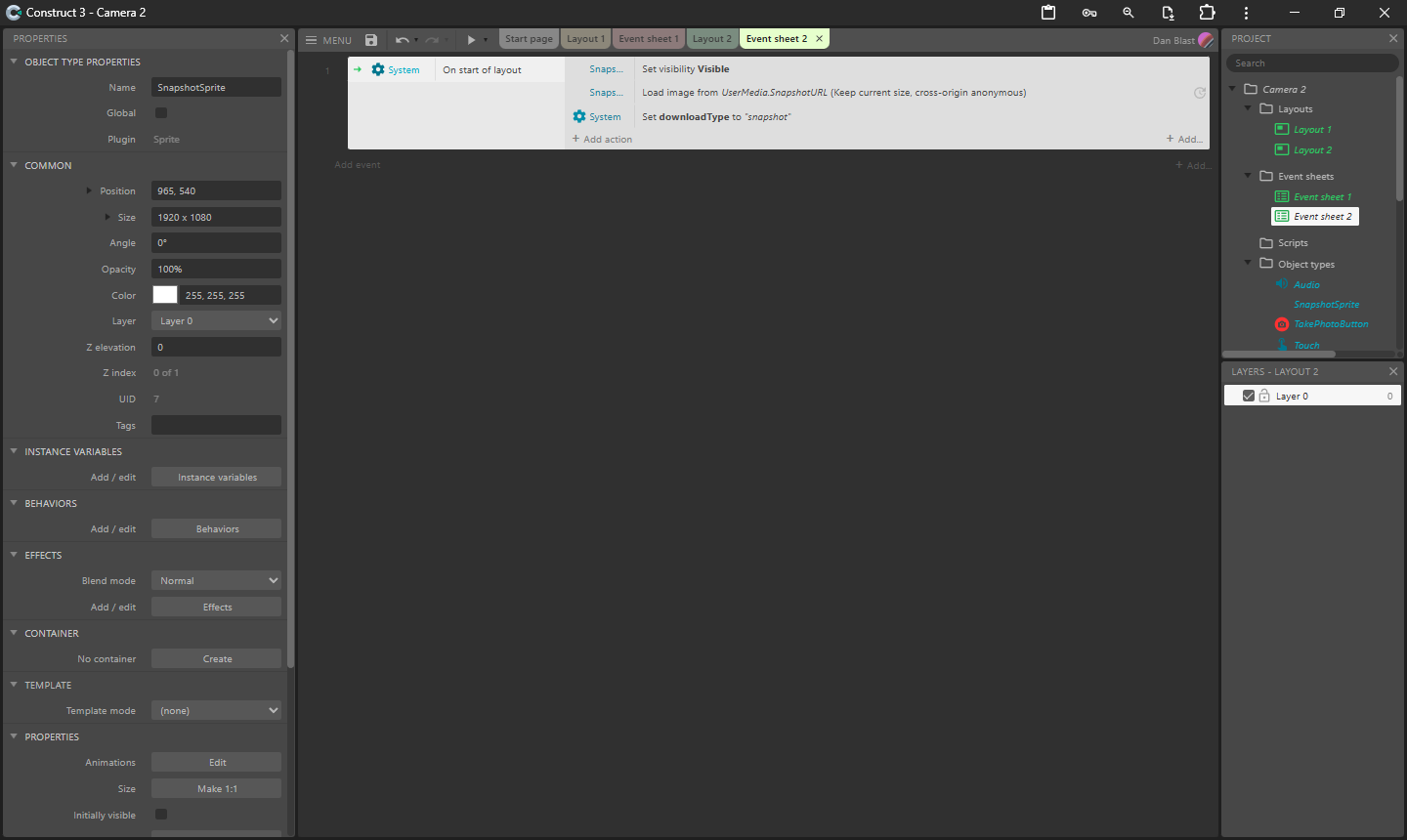Collapse the Layouts folder in project tree
Image resolution: width=1407 pixels, height=840 pixels.
pyautogui.click(x=1248, y=108)
